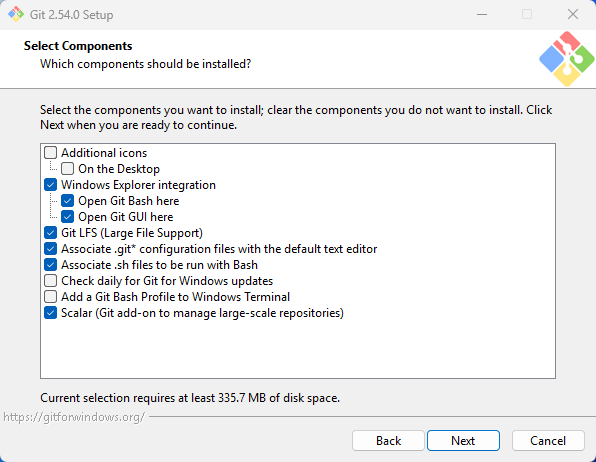
Task: Close the Git Setup window
Action: [572, 14]
